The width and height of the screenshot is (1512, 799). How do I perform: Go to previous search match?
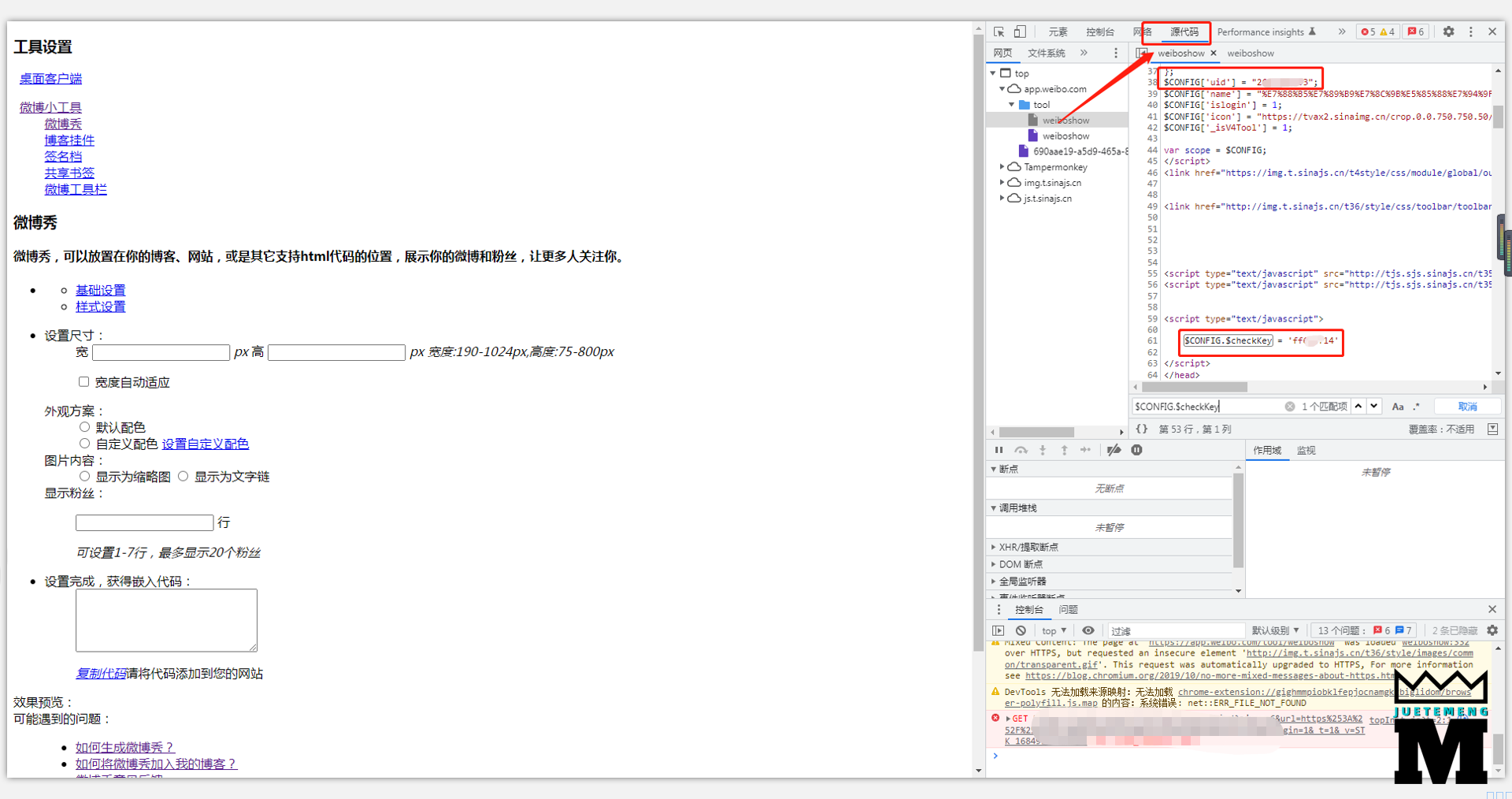point(1358,407)
